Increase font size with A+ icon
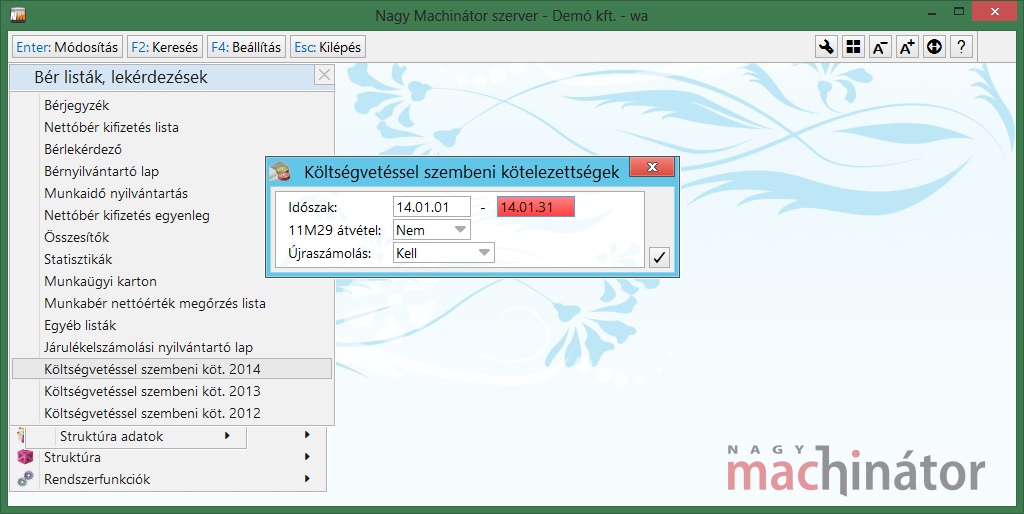Screen dimensions: 1024x514 point(907,47)
